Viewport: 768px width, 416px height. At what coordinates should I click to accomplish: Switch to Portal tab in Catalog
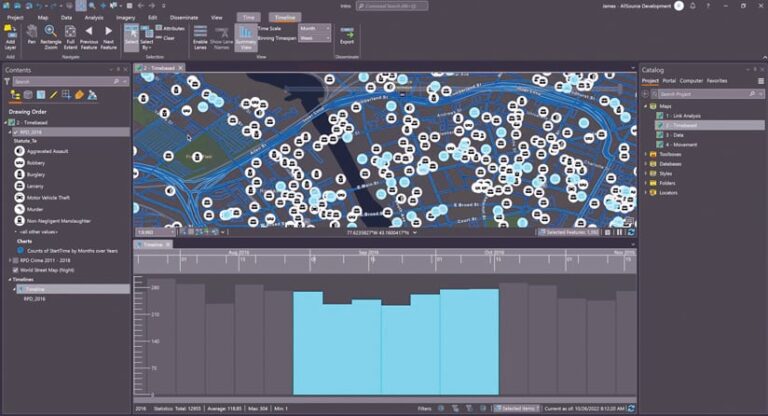(669, 81)
